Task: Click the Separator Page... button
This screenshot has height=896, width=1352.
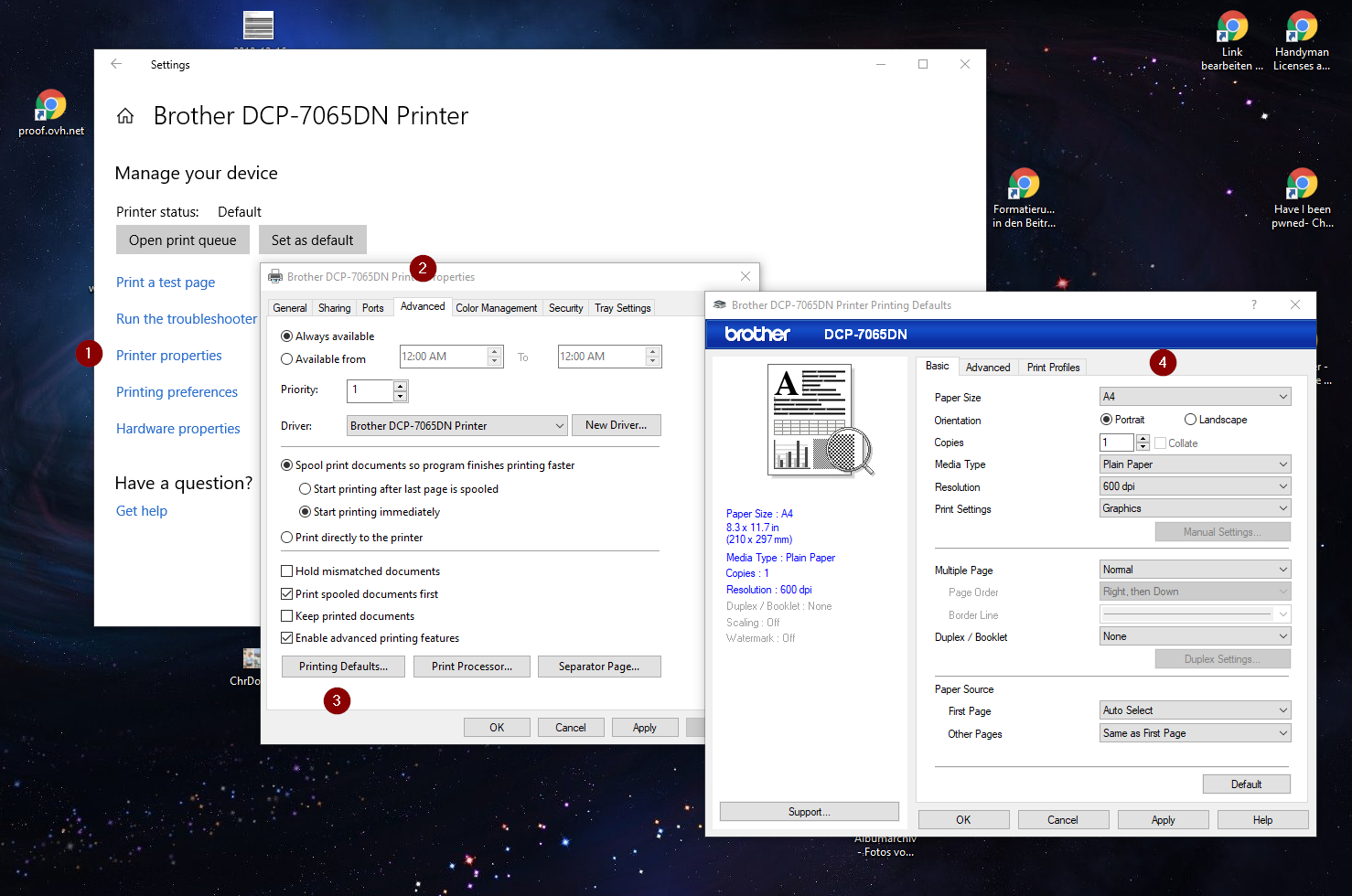Action: tap(599, 667)
